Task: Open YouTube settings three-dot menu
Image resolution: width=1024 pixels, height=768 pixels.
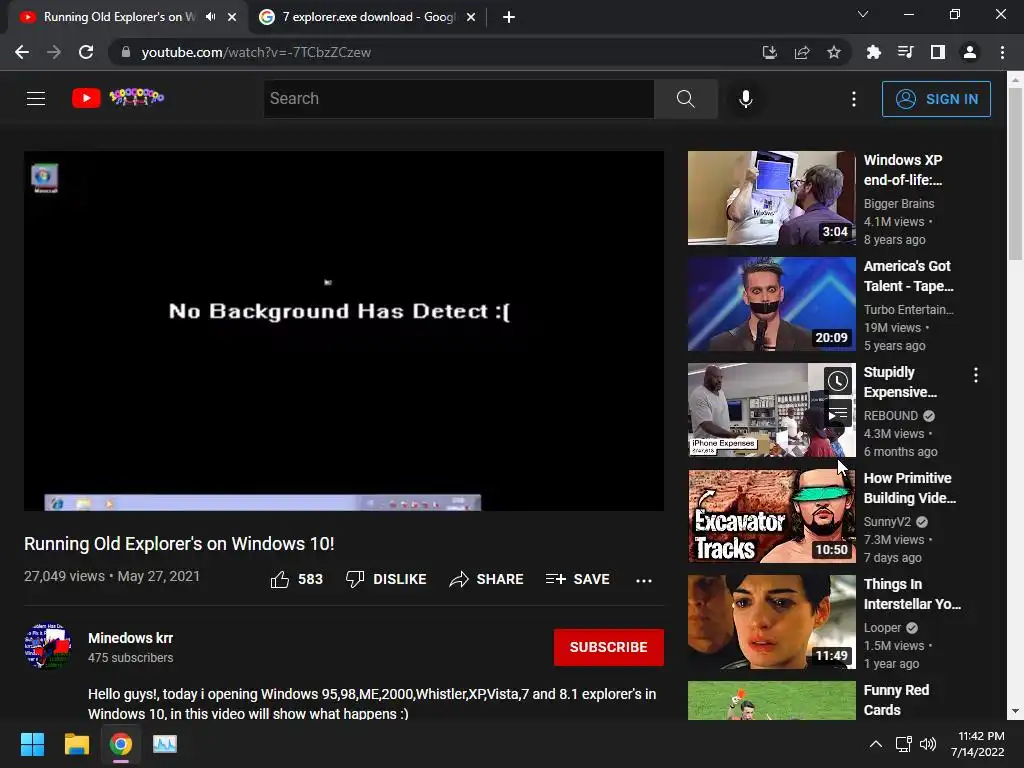Action: (x=854, y=99)
